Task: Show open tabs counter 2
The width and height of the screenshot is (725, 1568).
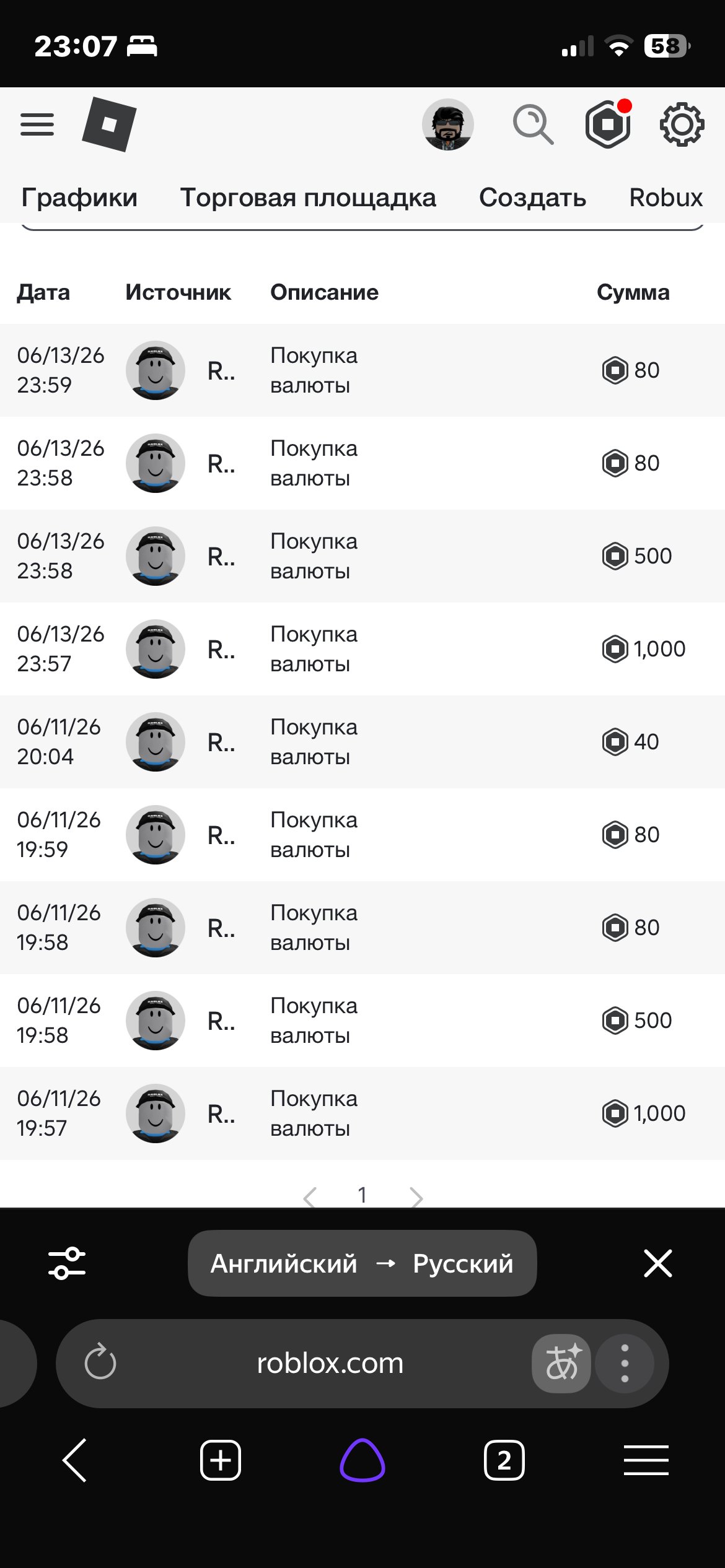Action: [x=504, y=1460]
